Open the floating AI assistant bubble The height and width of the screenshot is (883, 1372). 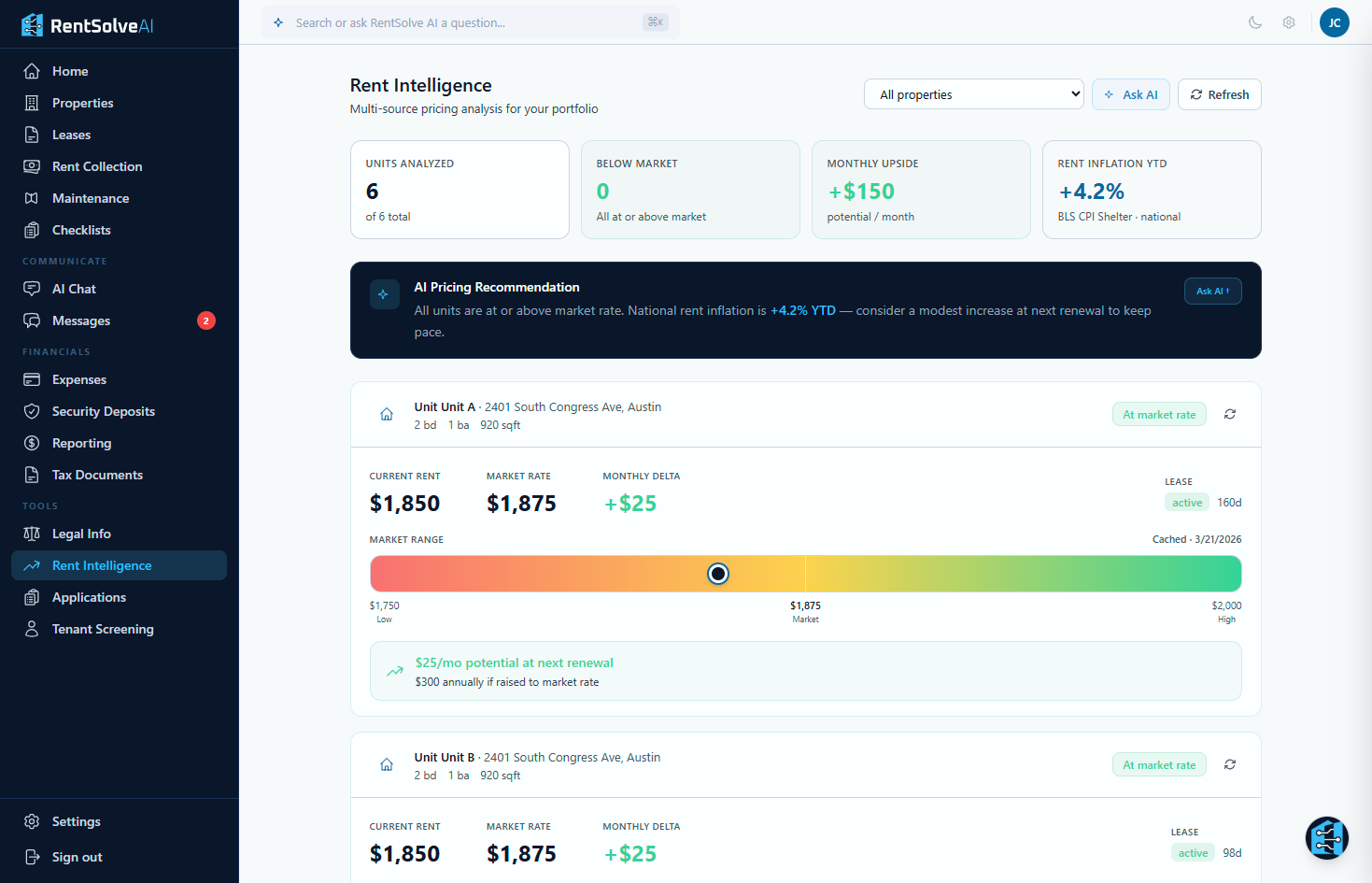pos(1327,838)
